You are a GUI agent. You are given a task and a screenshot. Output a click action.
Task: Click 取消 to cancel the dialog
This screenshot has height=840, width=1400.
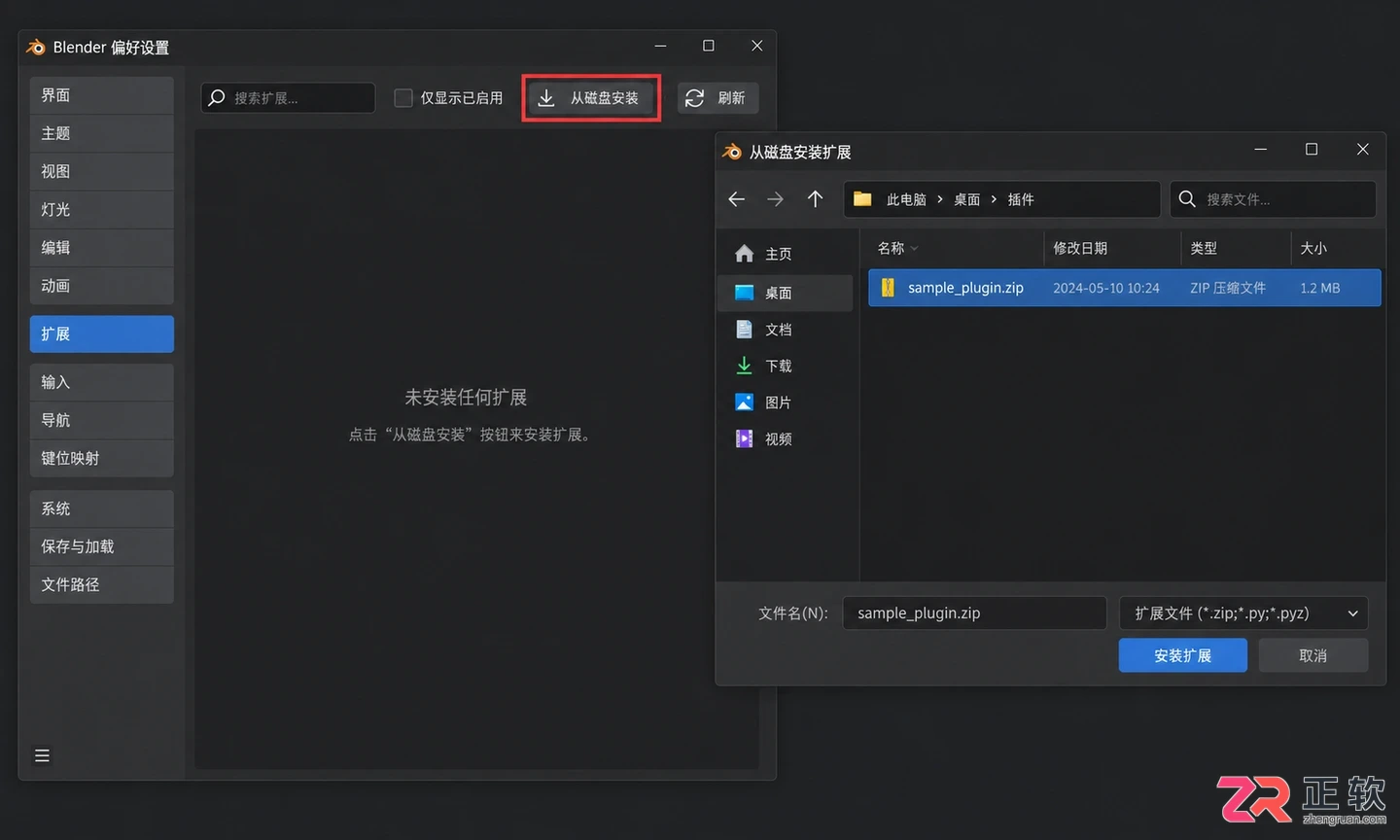(1312, 655)
